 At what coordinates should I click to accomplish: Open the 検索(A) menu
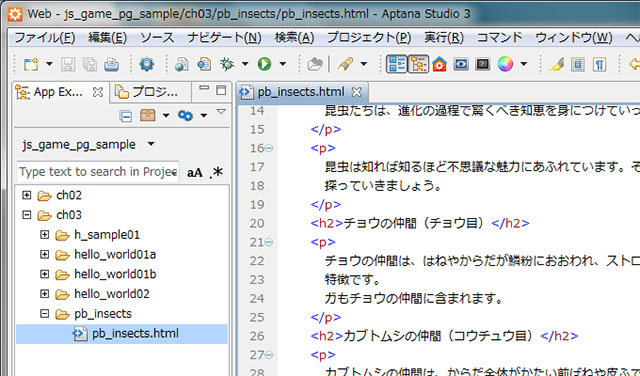click(x=294, y=38)
